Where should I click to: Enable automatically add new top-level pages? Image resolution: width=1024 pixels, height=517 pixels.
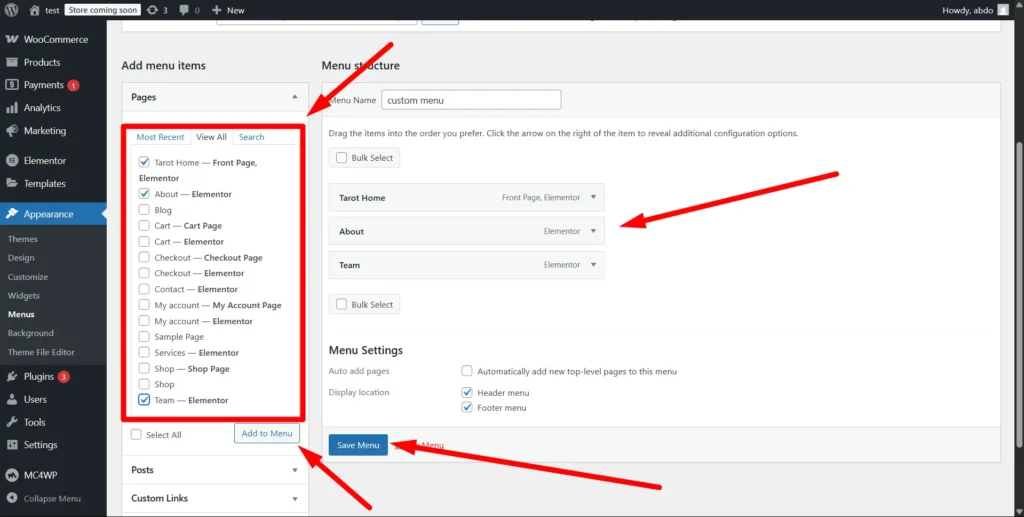467,371
